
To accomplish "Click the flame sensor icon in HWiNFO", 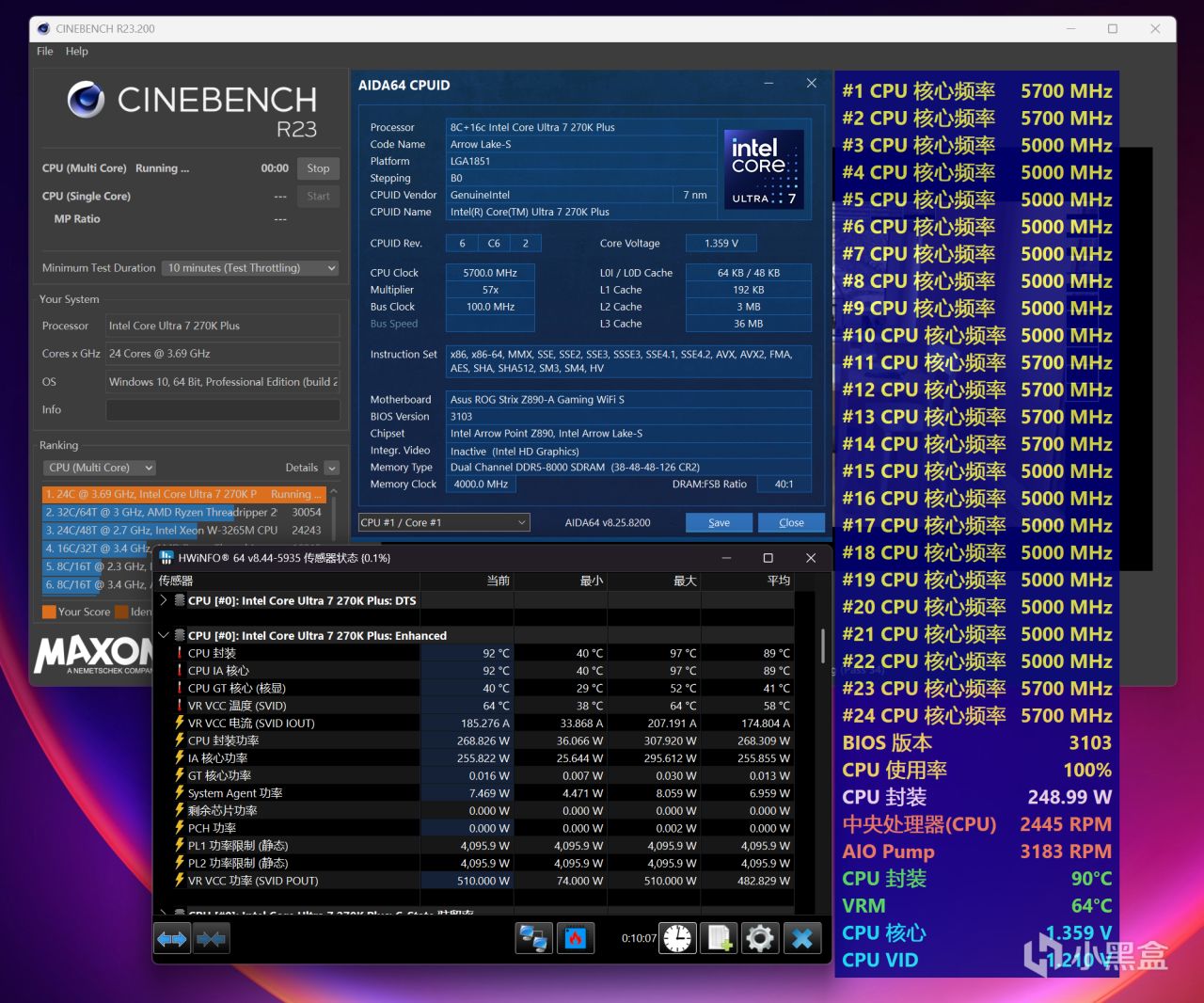I will 575,938.
